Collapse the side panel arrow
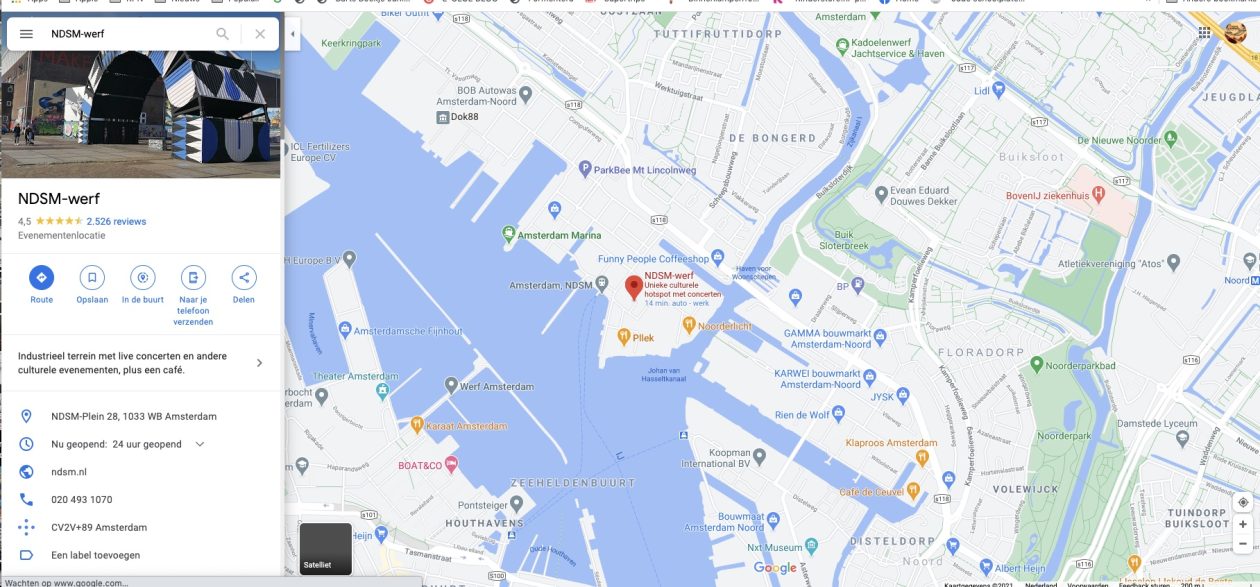1260x587 pixels. pyautogui.click(x=292, y=34)
